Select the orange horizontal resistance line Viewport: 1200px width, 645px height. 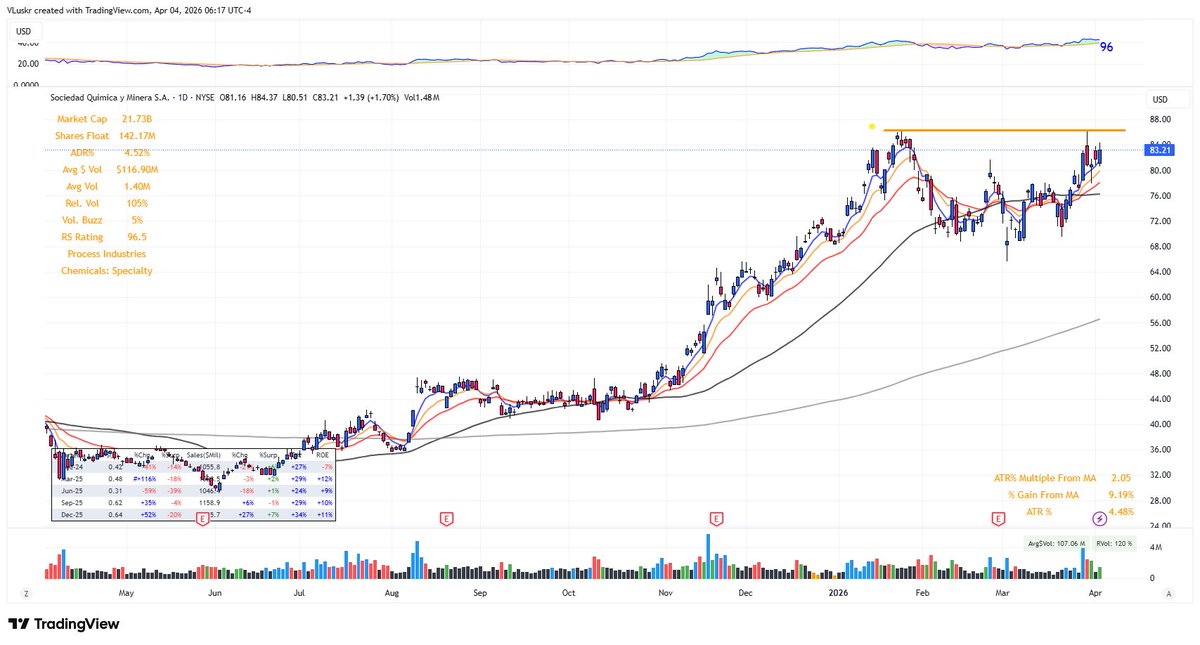pos(1004,131)
